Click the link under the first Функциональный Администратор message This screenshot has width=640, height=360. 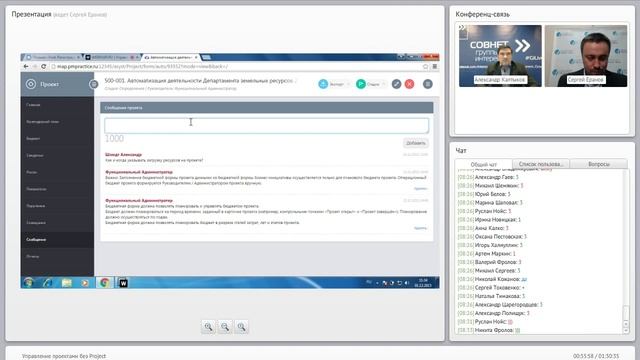[x=420, y=189]
